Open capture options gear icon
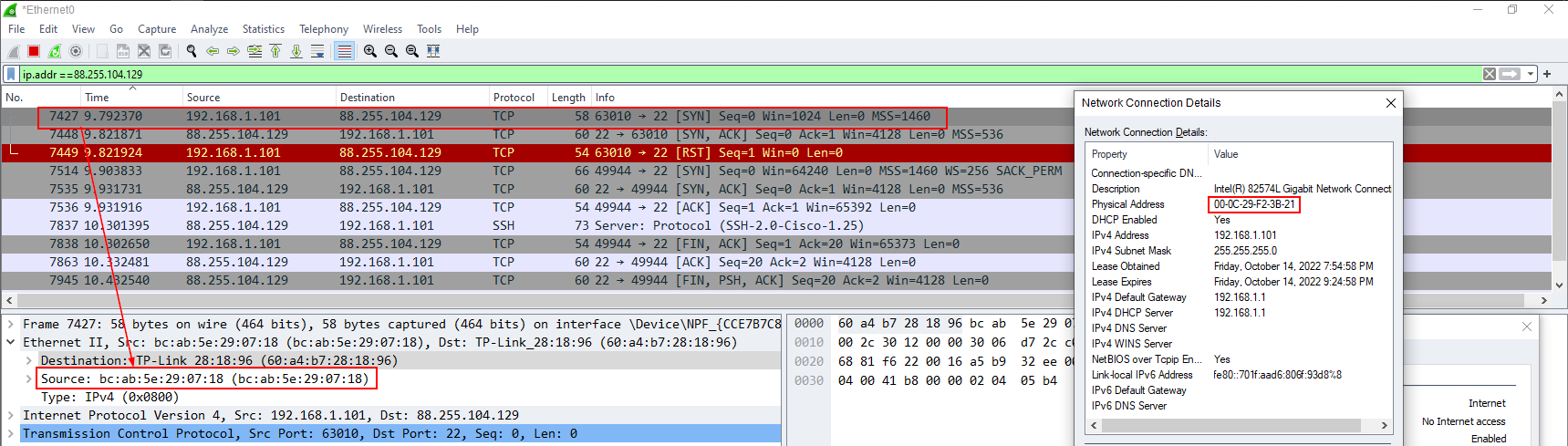 click(x=76, y=51)
